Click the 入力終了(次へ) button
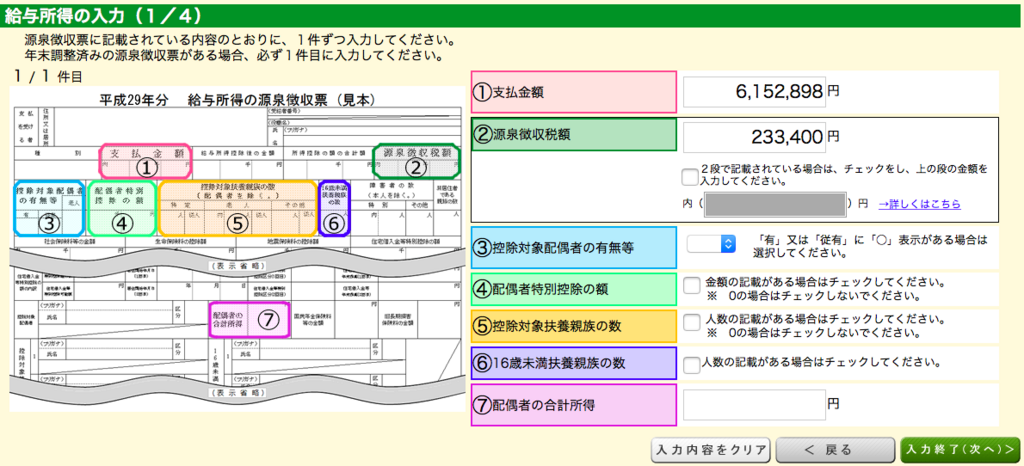Image resolution: width=1024 pixels, height=466 pixels. [x=959, y=450]
